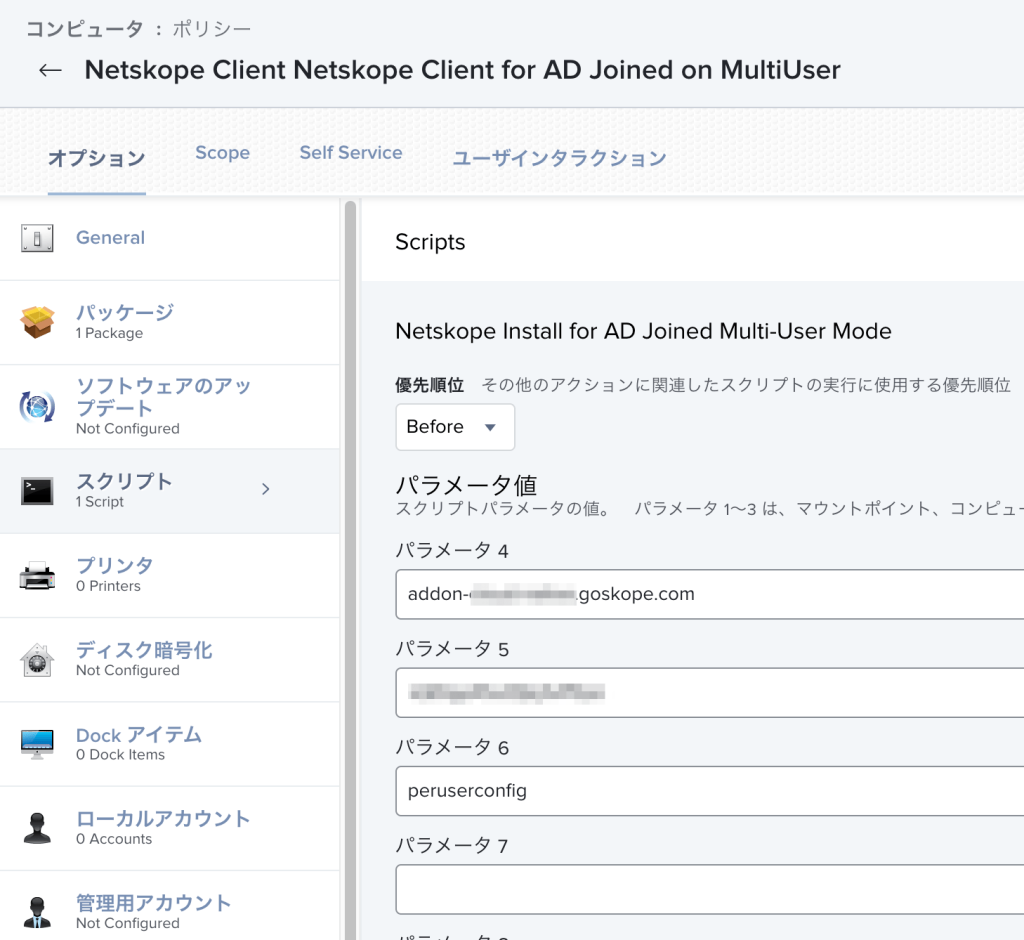Select the disk encryption vault icon
The height and width of the screenshot is (940, 1024).
[x=37, y=660]
